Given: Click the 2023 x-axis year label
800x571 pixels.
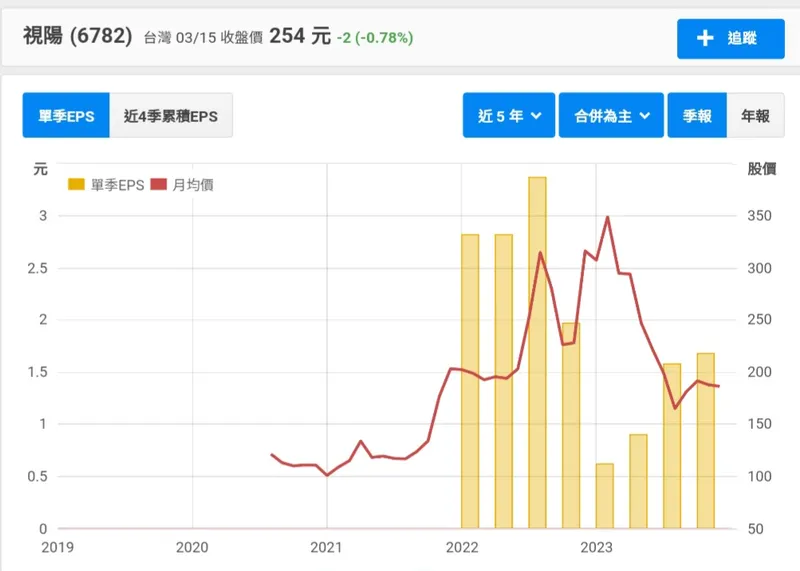Looking at the screenshot, I should pos(597,547).
